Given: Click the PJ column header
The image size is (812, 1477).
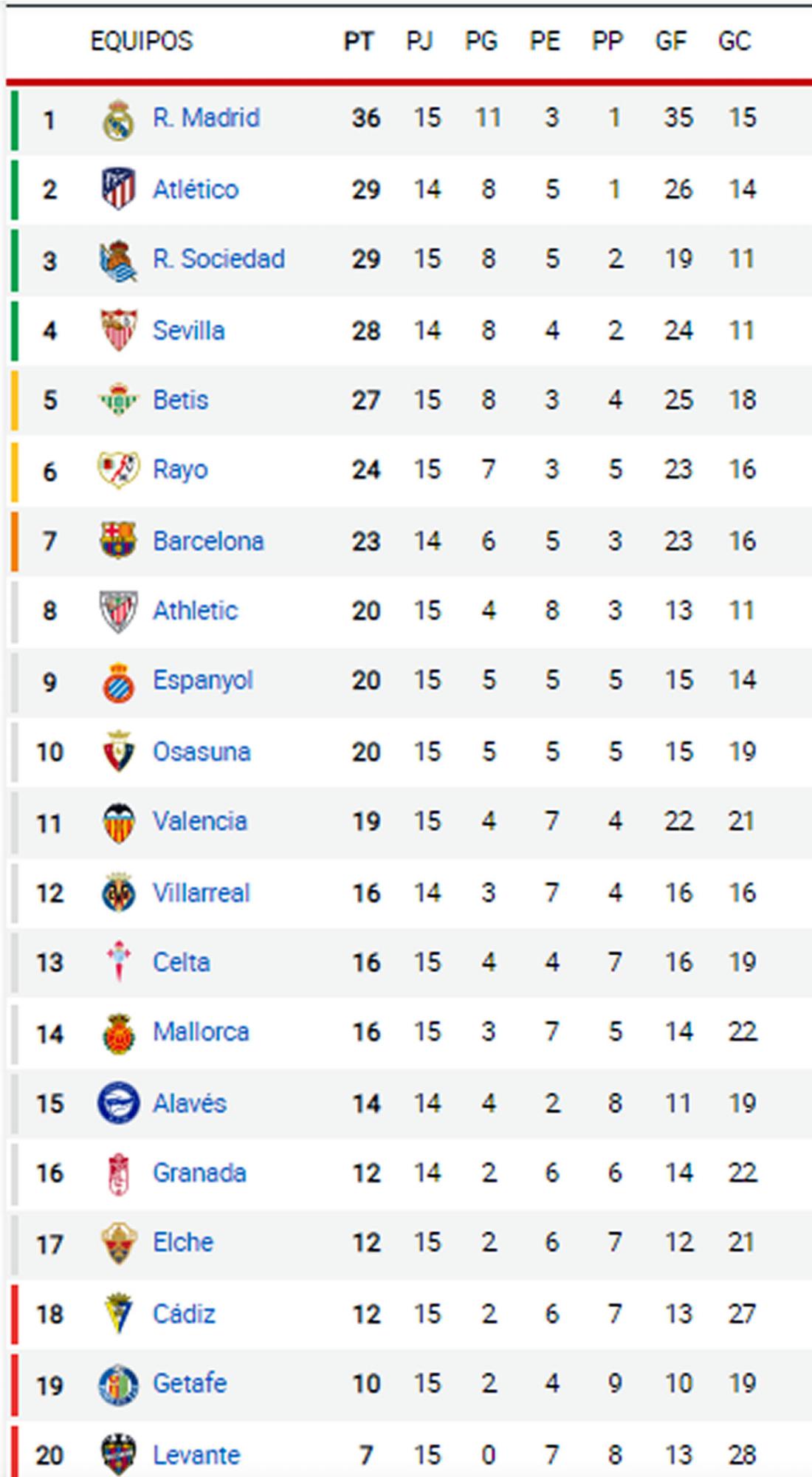Looking at the screenshot, I should coord(419,41).
